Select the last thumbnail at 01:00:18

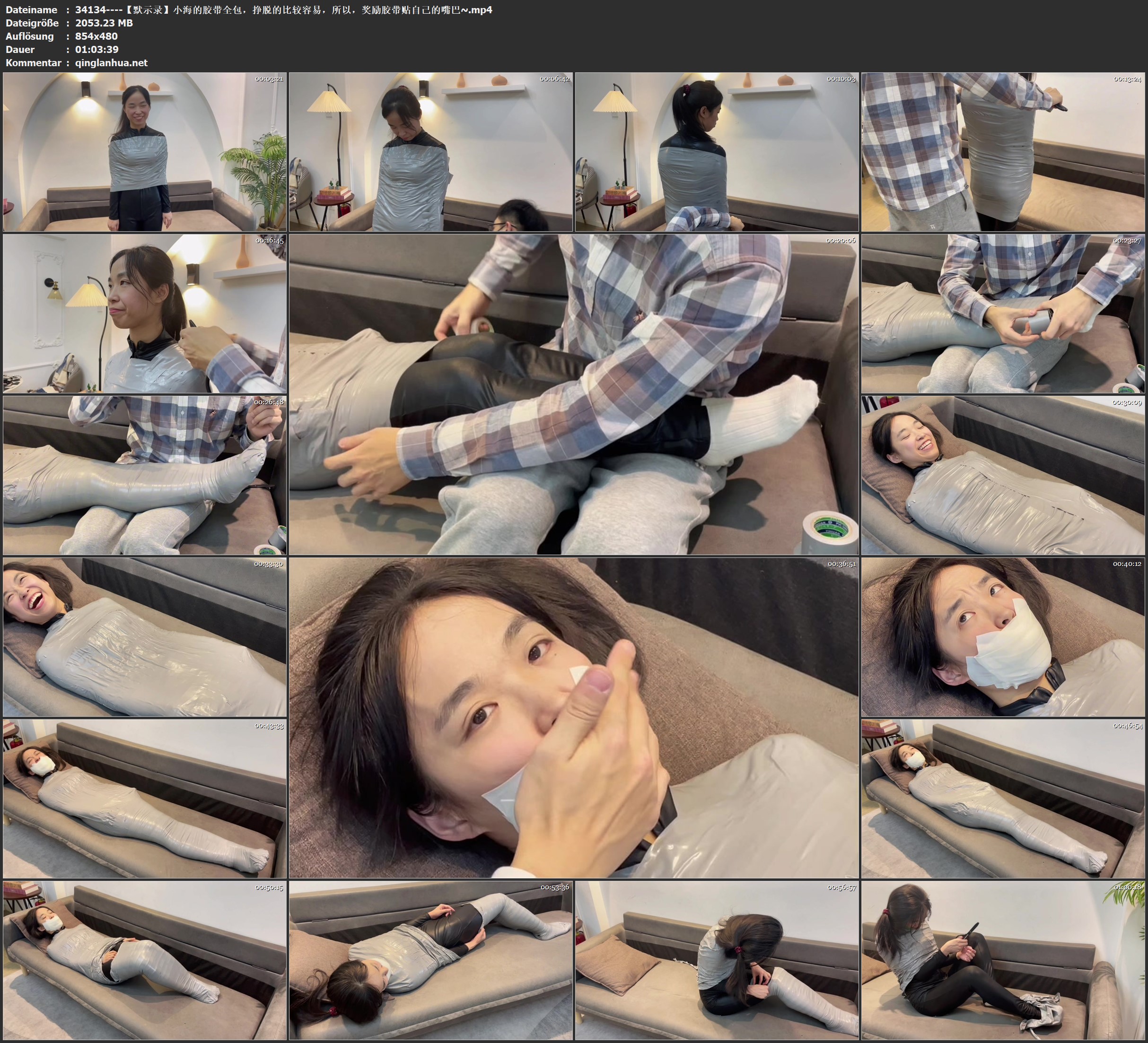coord(1003,960)
